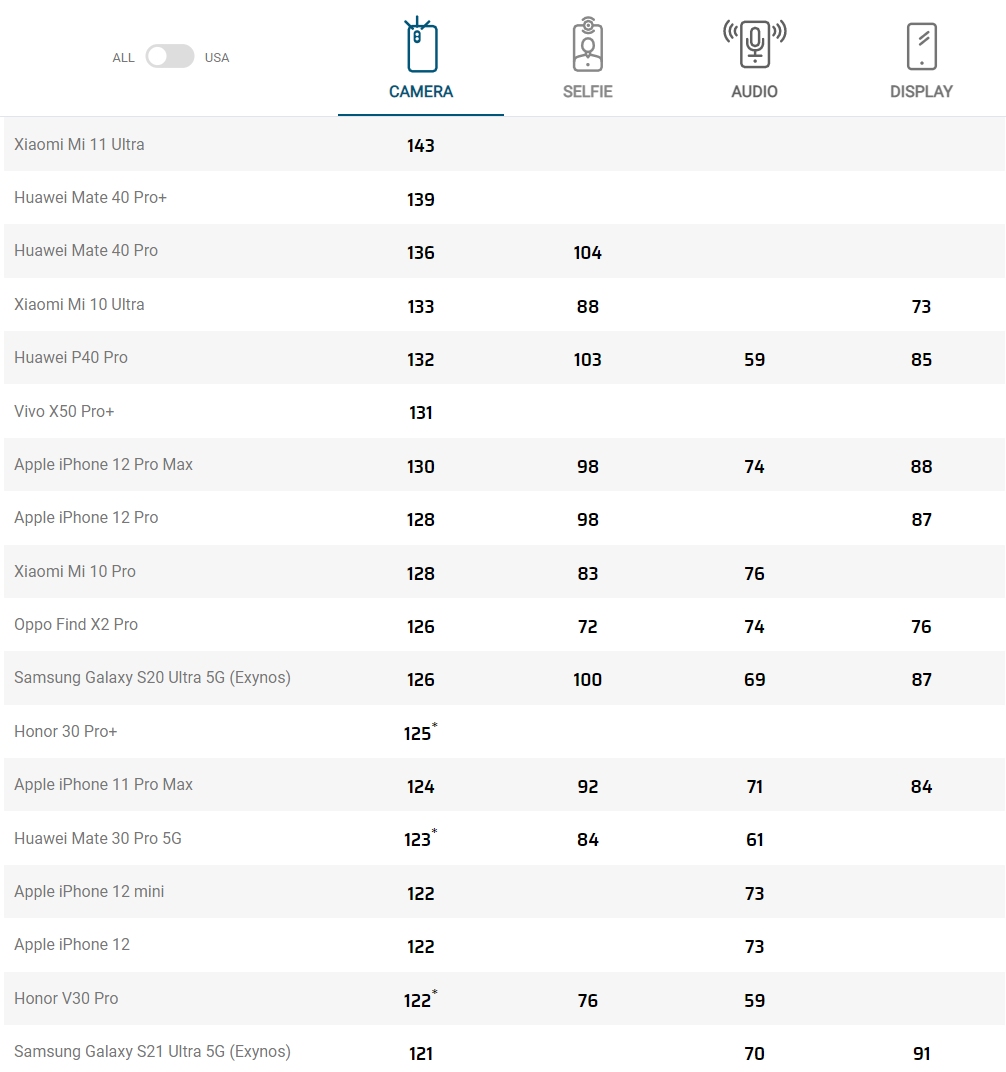
Task: Click the Selfie camera icon
Action: point(588,46)
